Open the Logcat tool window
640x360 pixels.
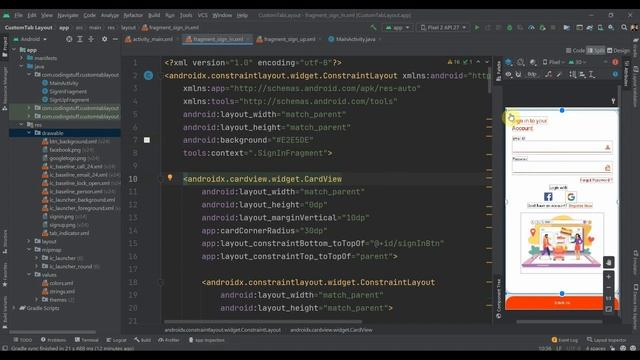tap(116, 340)
